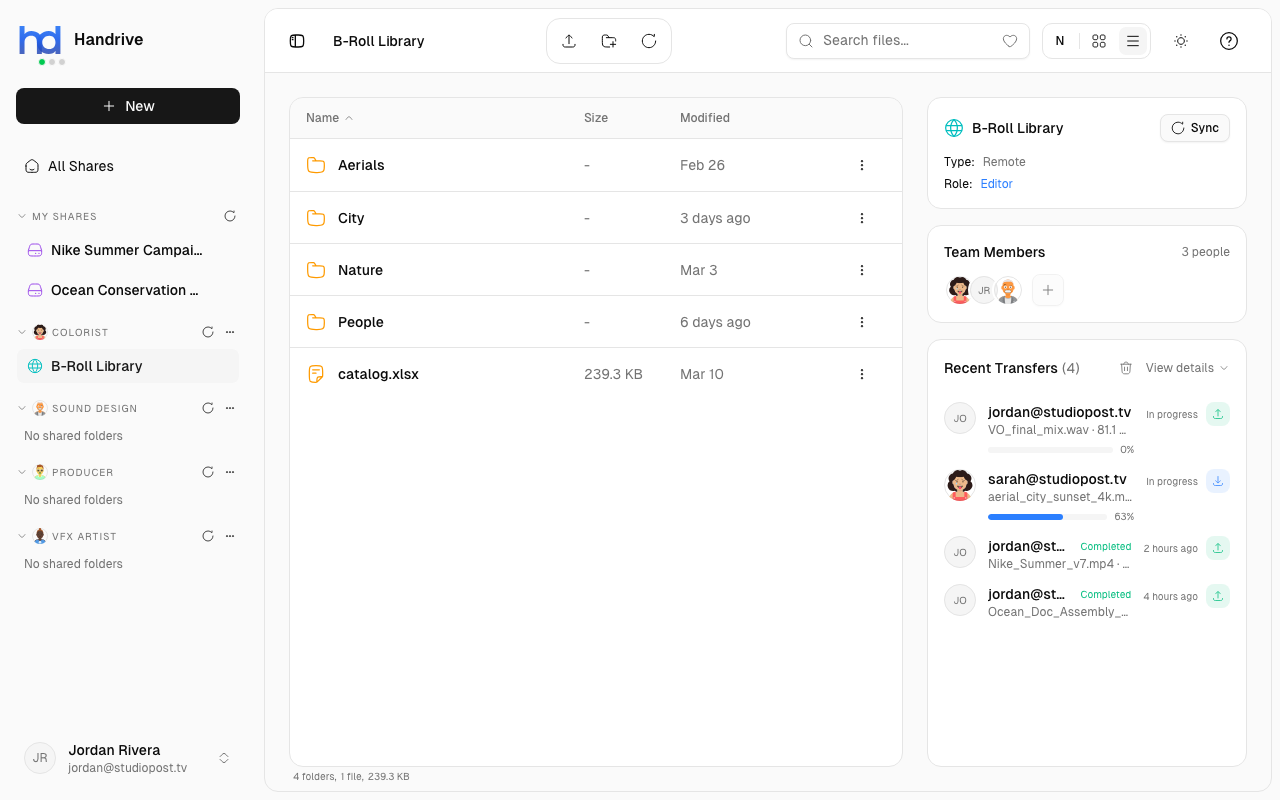The image size is (1280, 800).
Task: Open the COLORIST section more options menu
Action: 230,331
